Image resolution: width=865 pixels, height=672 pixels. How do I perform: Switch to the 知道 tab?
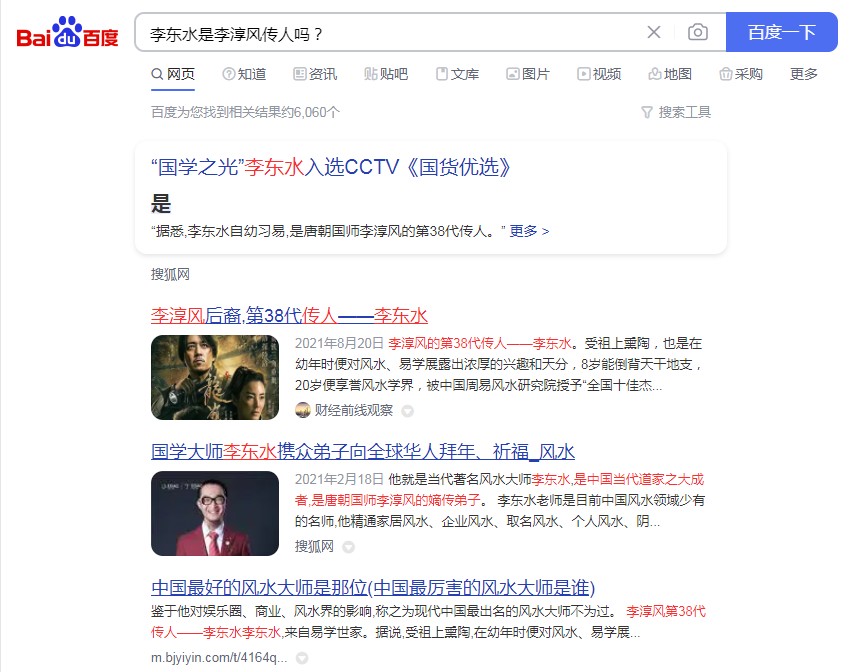click(244, 74)
